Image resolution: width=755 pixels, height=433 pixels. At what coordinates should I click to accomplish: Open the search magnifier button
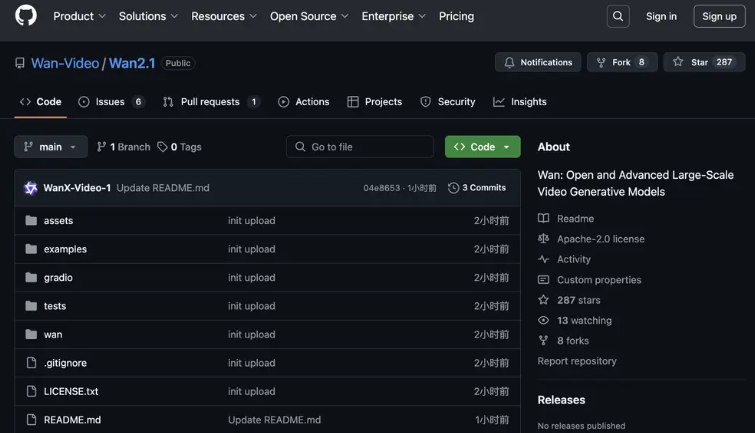pyautogui.click(x=617, y=16)
